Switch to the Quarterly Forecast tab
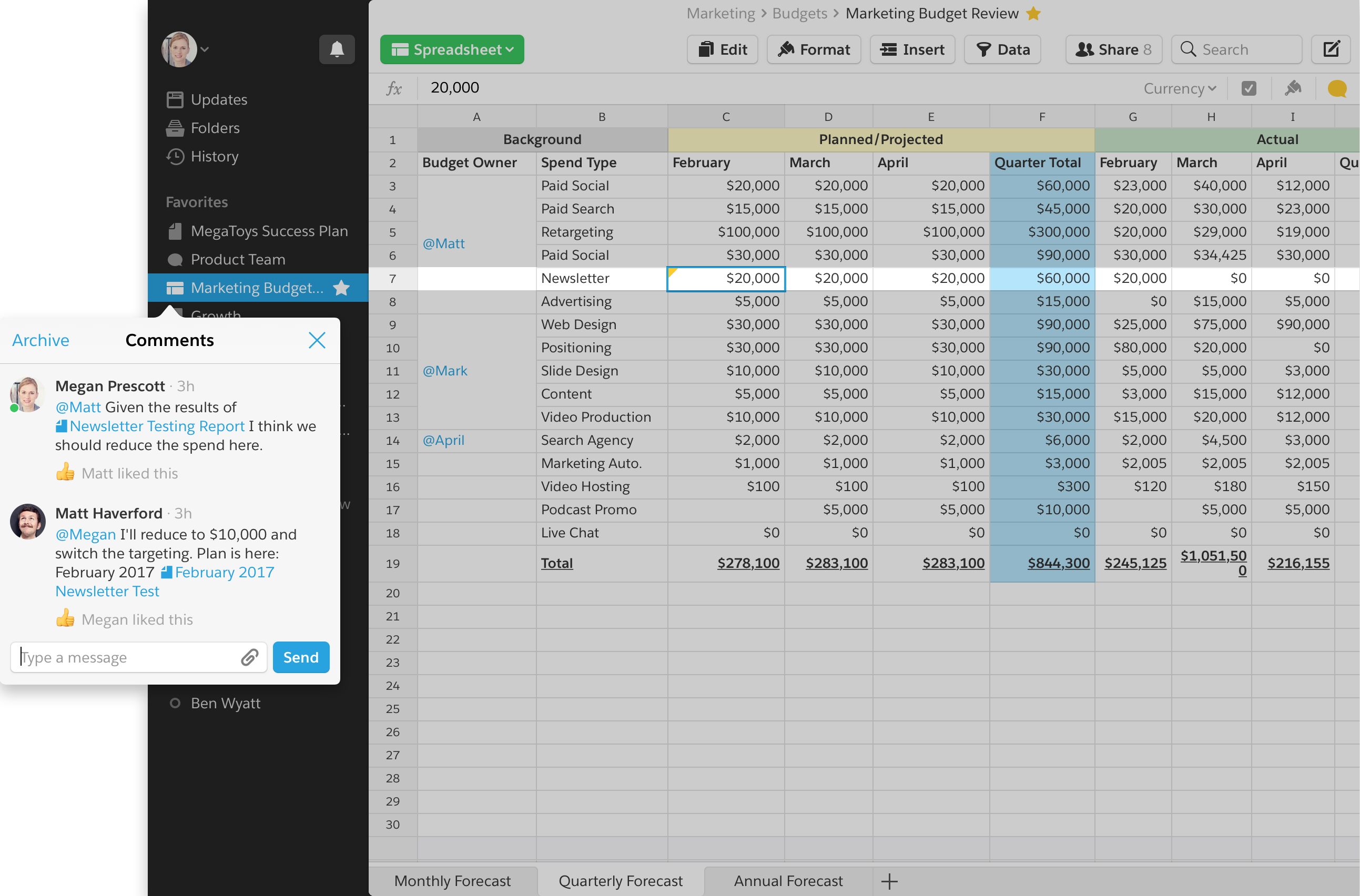The image size is (1360, 896). pos(620,881)
